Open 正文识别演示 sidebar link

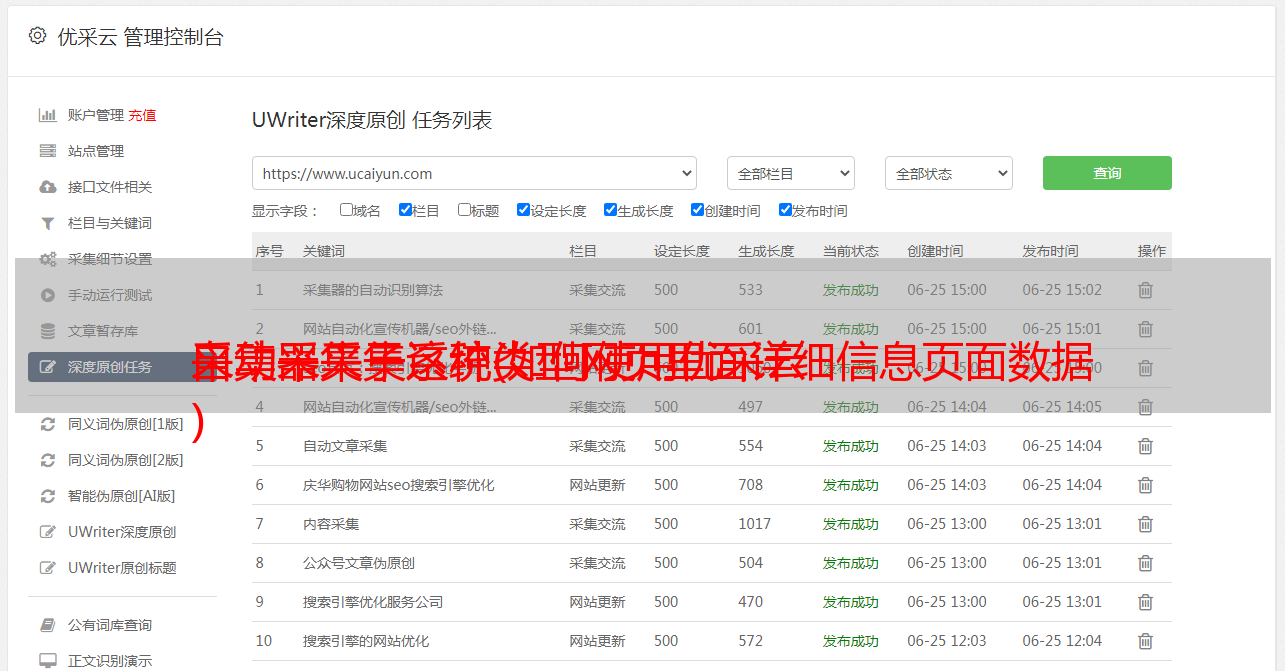click(x=110, y=661)
